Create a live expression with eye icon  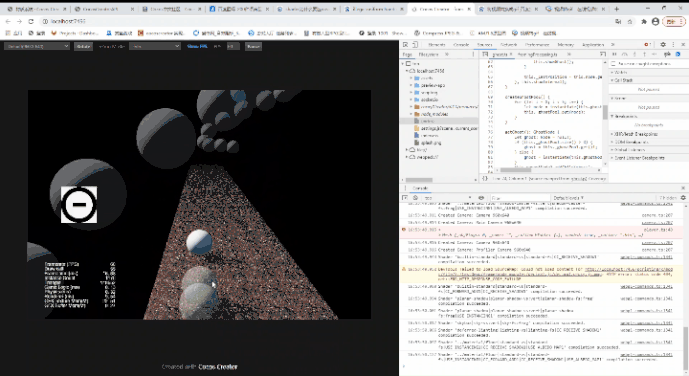pos(481,198)
